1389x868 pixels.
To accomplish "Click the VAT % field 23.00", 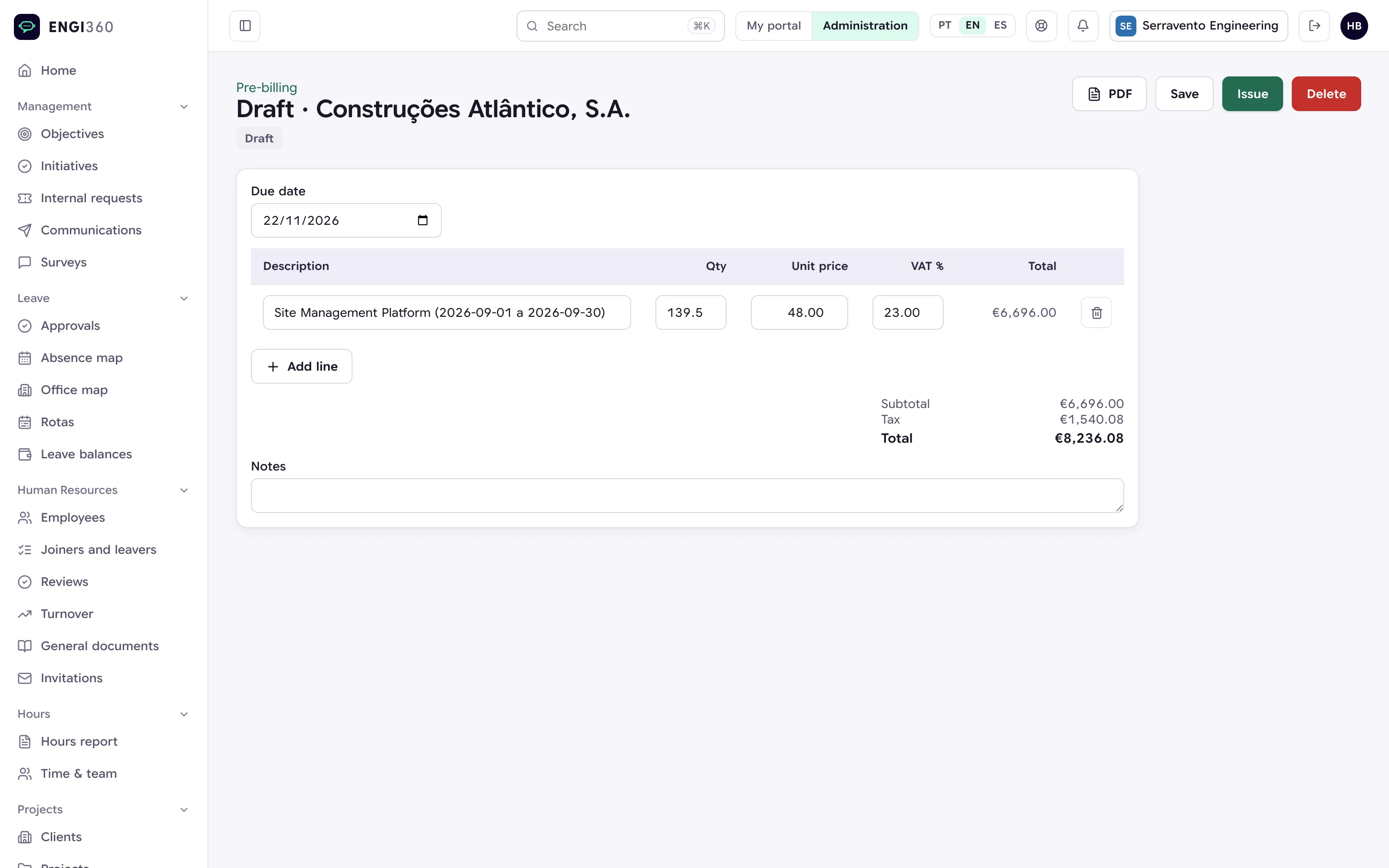I will point(908,312).
